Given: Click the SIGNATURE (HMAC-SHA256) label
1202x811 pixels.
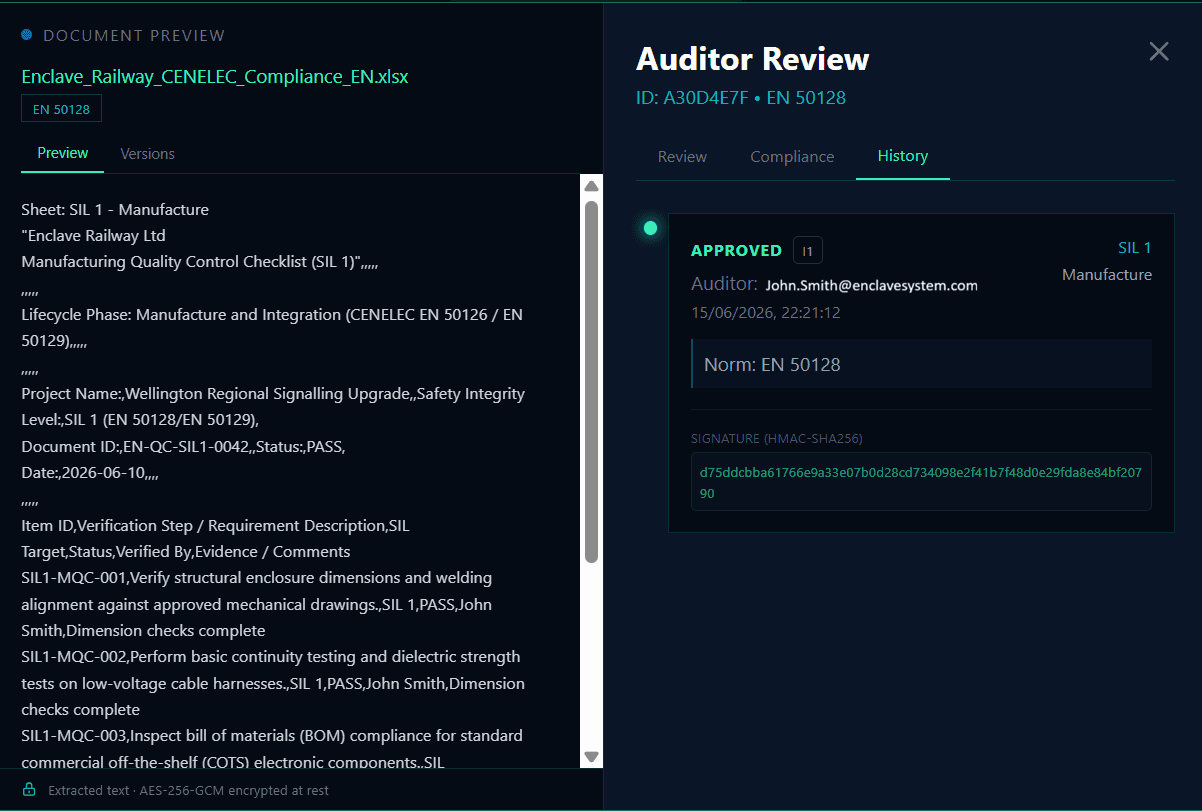Looking at the screenshot, I should click(x=777, y=438).
